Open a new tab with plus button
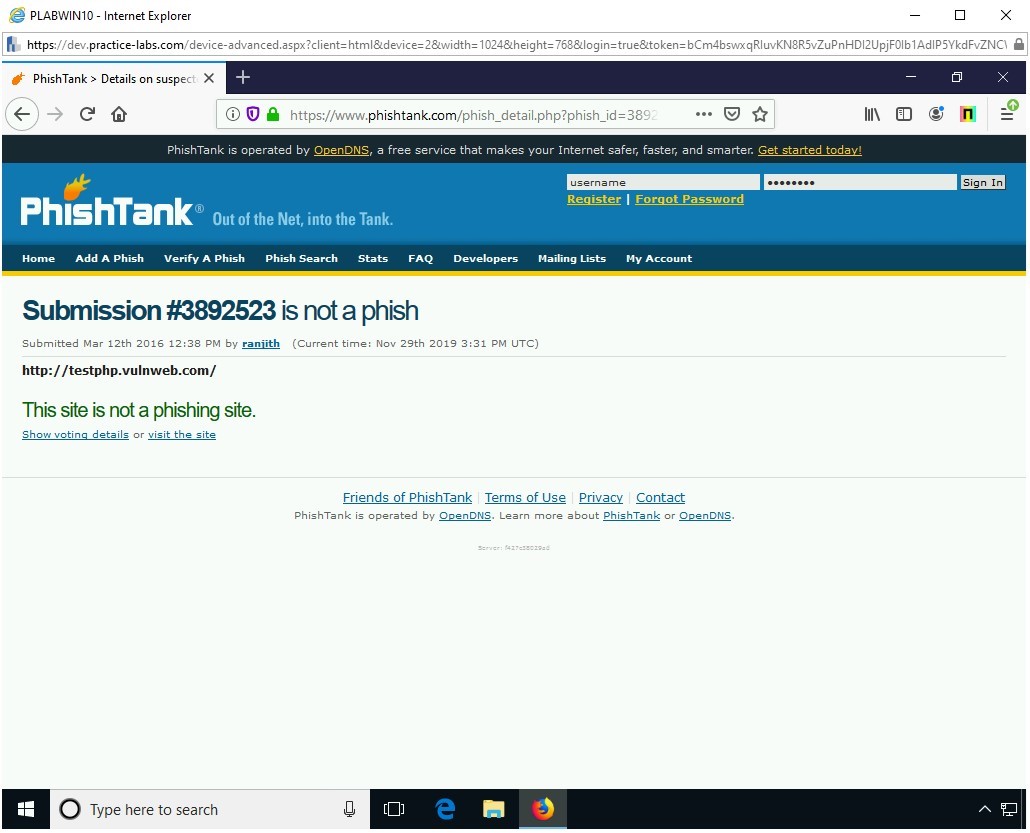 click(243, 77)
